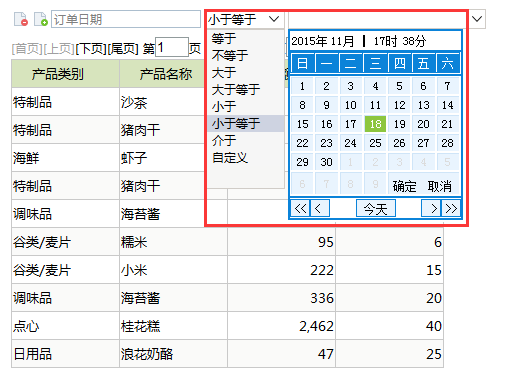Screen dimensions: 511x376
Task: Select day 14 in calendar
Action: click(447, 105)
